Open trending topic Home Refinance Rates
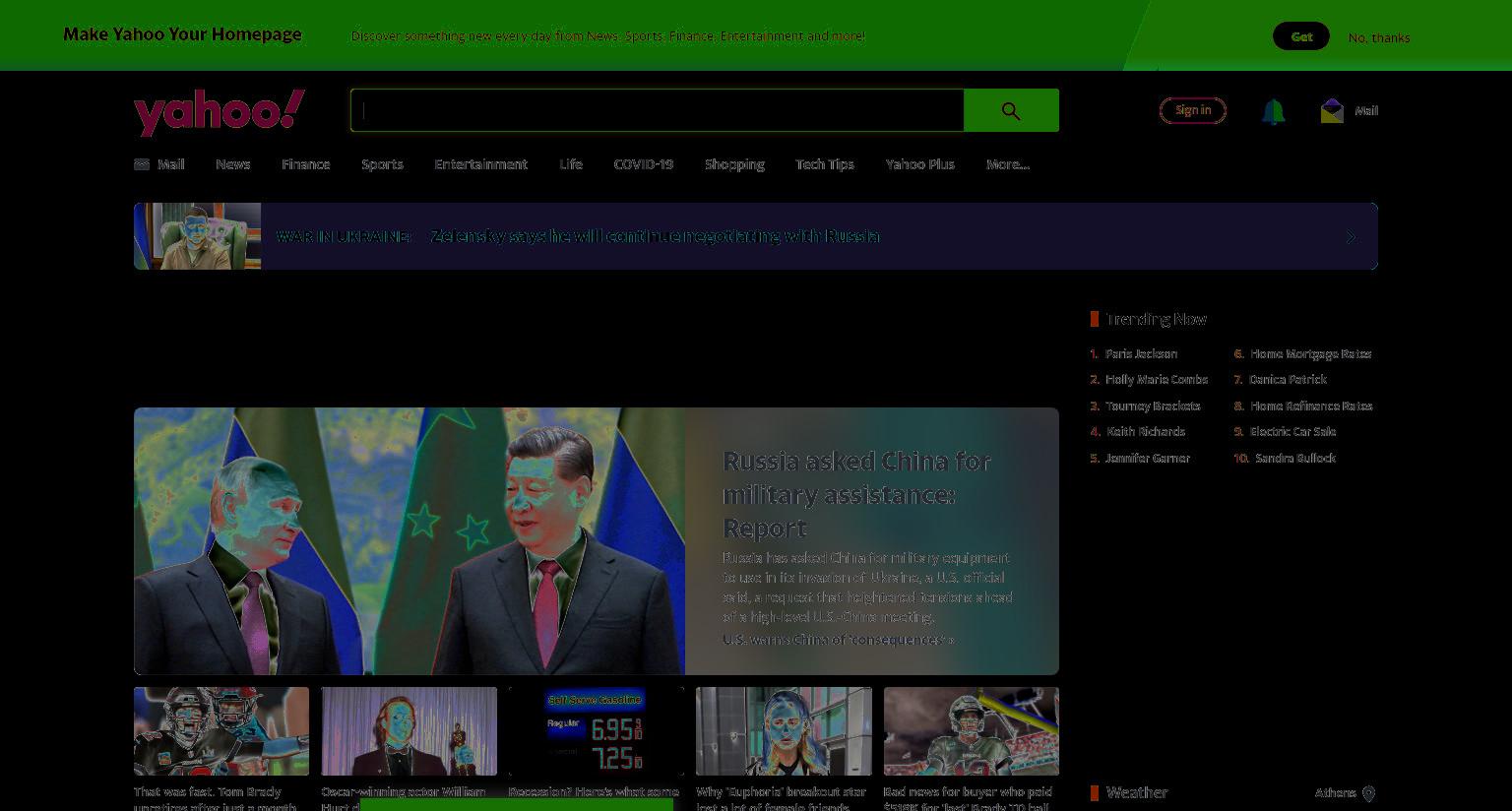 click(x=1311, y=405)
